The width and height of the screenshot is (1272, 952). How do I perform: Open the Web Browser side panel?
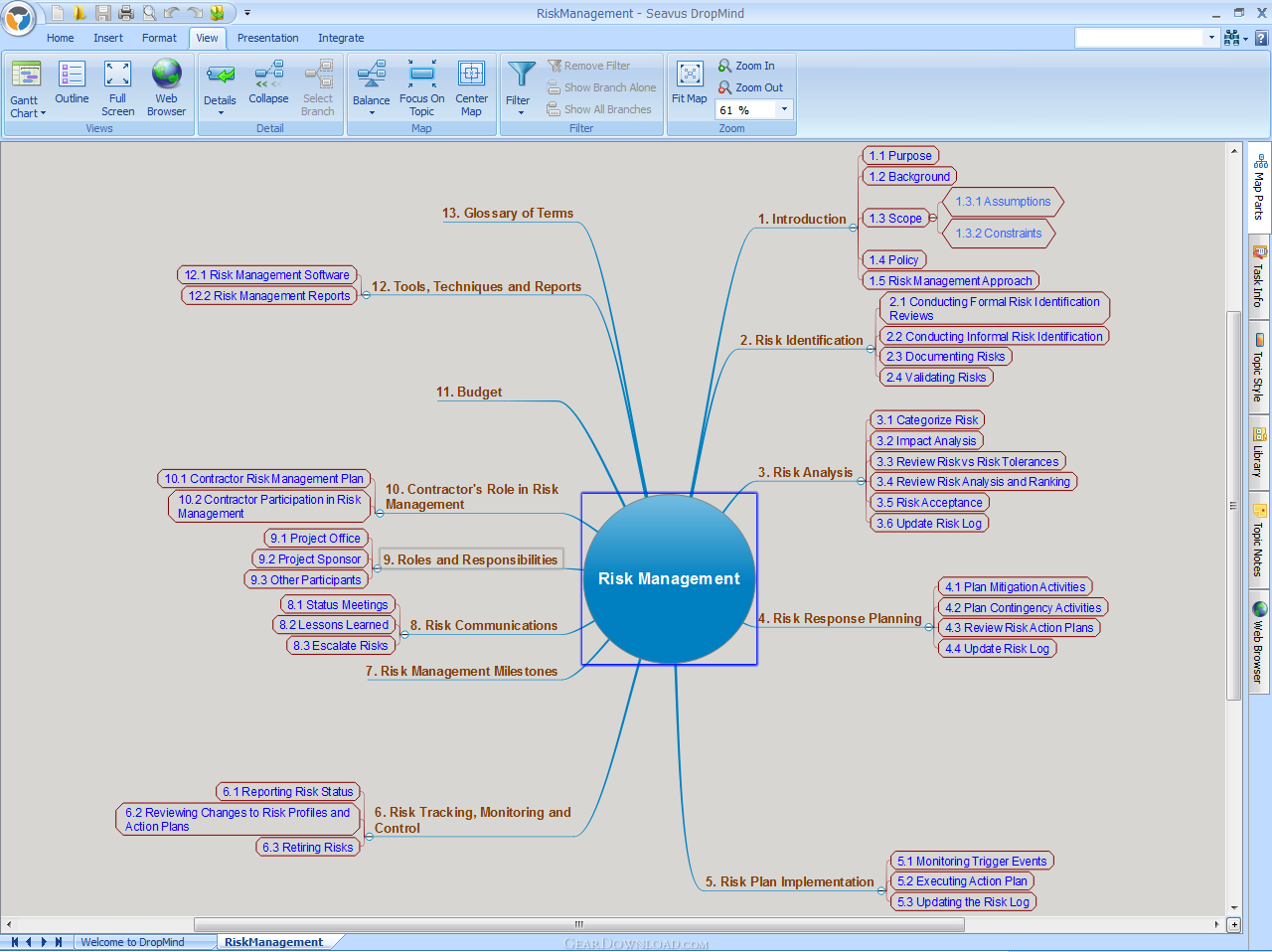1259,642
